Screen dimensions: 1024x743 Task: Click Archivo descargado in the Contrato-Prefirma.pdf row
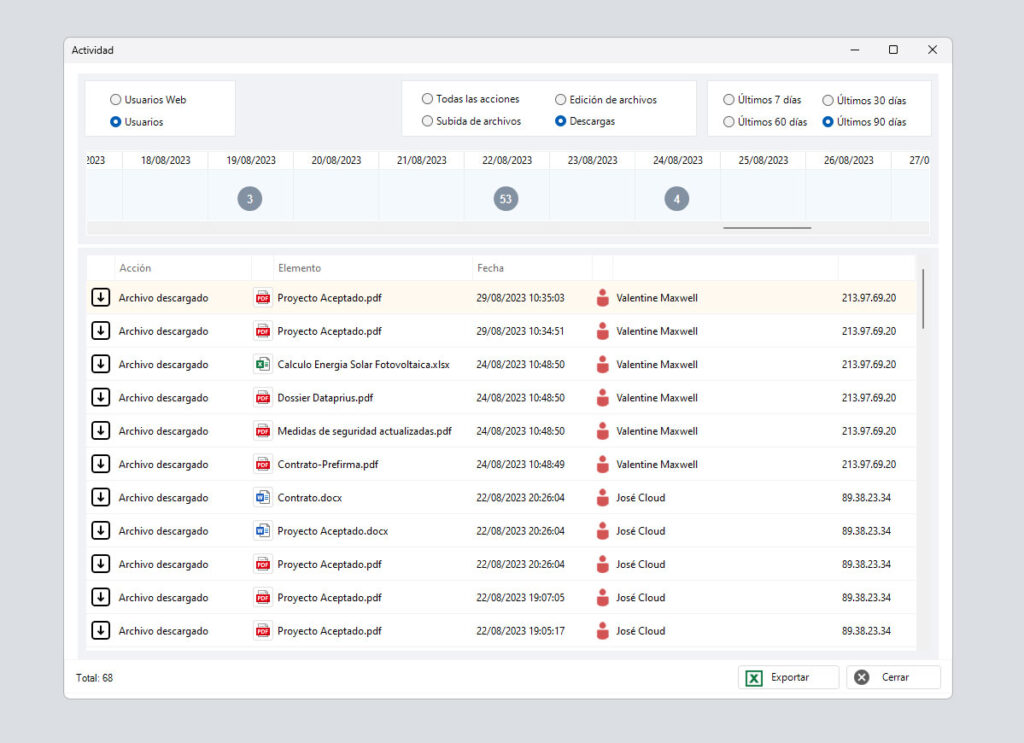point(163,464)
